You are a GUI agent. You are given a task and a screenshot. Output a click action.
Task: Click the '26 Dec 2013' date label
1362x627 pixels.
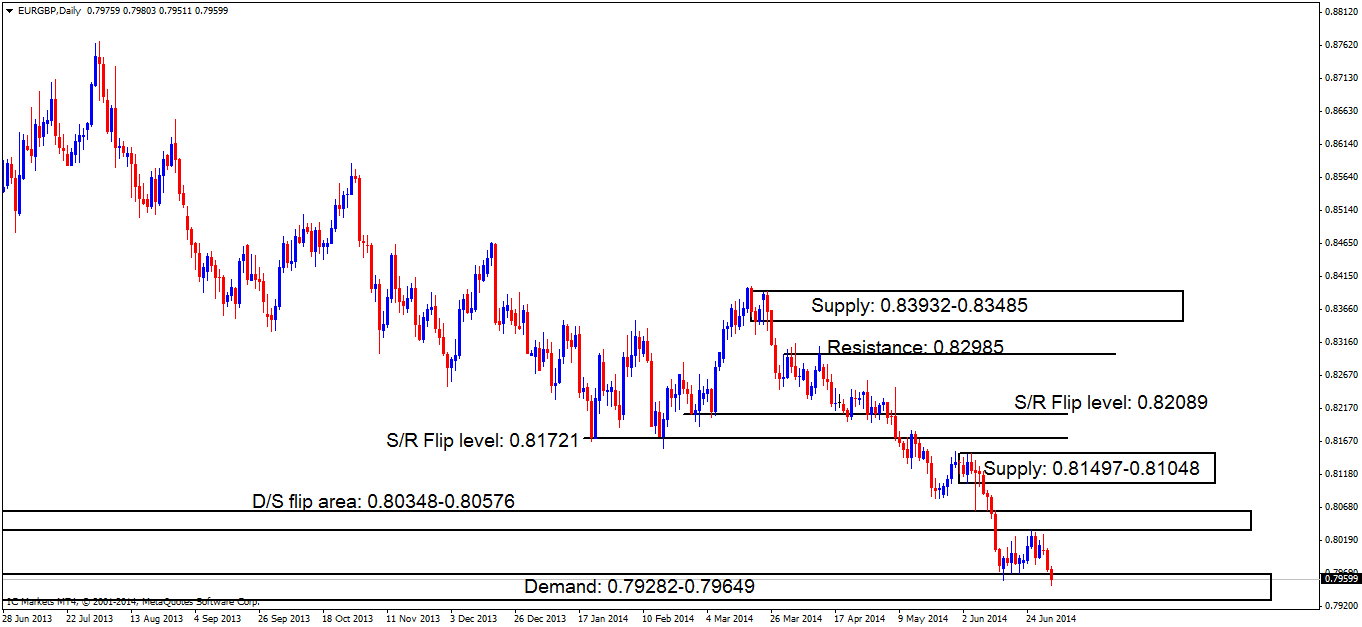point(539,619)
